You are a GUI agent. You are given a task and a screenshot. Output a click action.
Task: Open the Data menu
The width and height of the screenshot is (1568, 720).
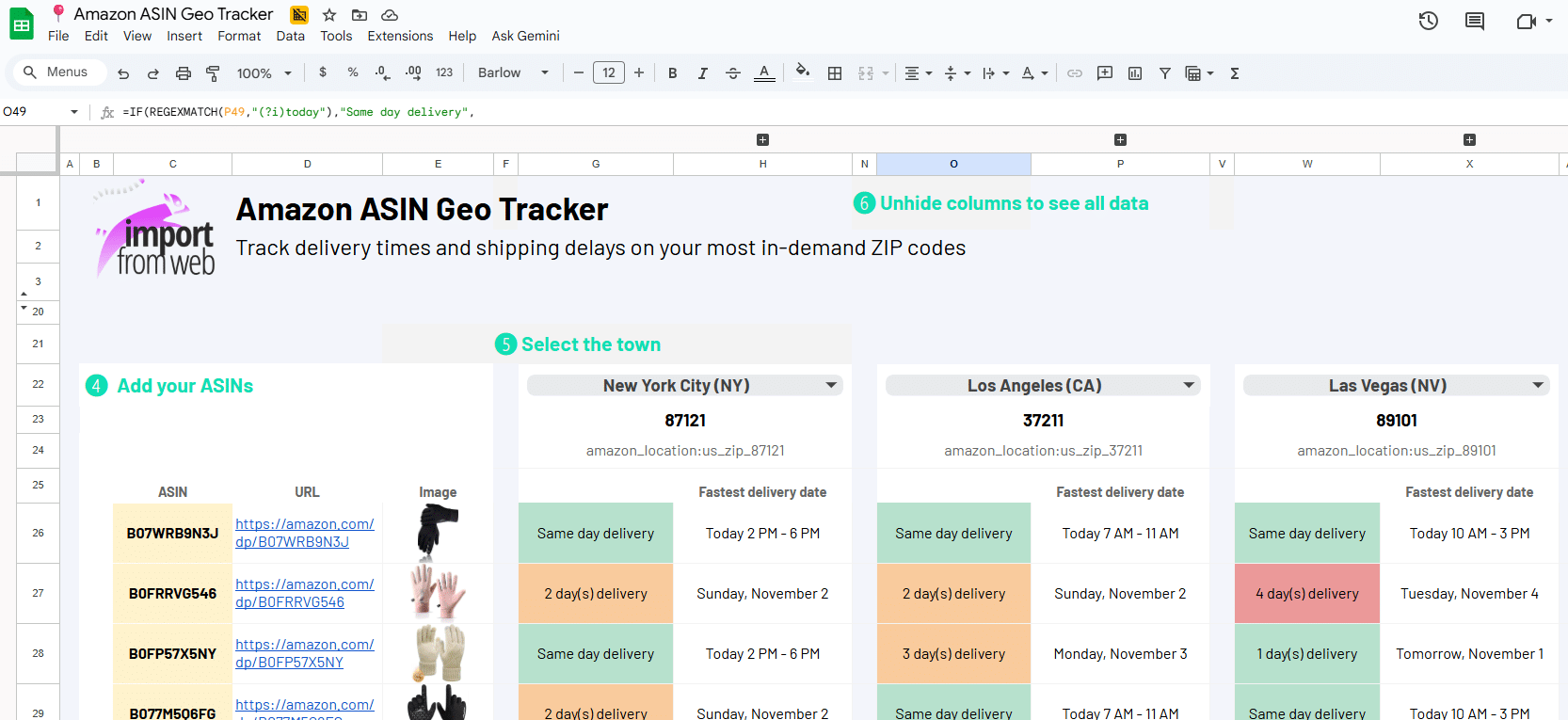290,36
